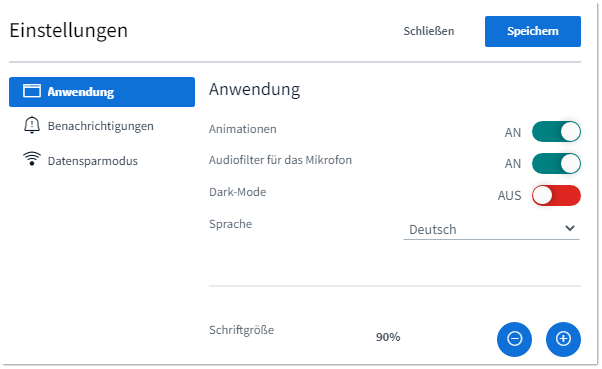This screenshot has width=602, height=369.
Task: Click the Dark-Mode setting label
Action: click(x=237, y=192)
